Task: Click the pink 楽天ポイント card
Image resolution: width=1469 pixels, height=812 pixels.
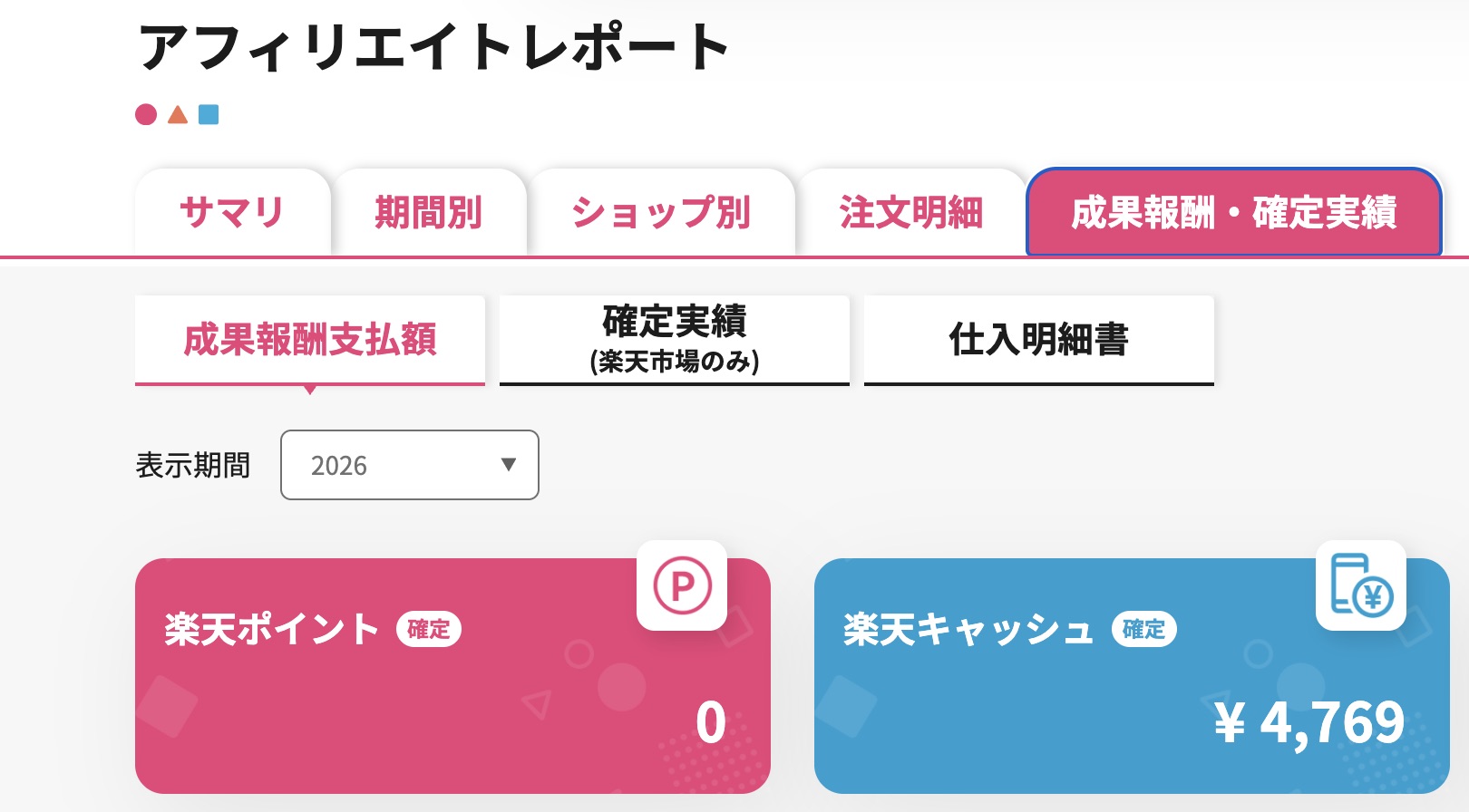Action: (x=408, y=707)
